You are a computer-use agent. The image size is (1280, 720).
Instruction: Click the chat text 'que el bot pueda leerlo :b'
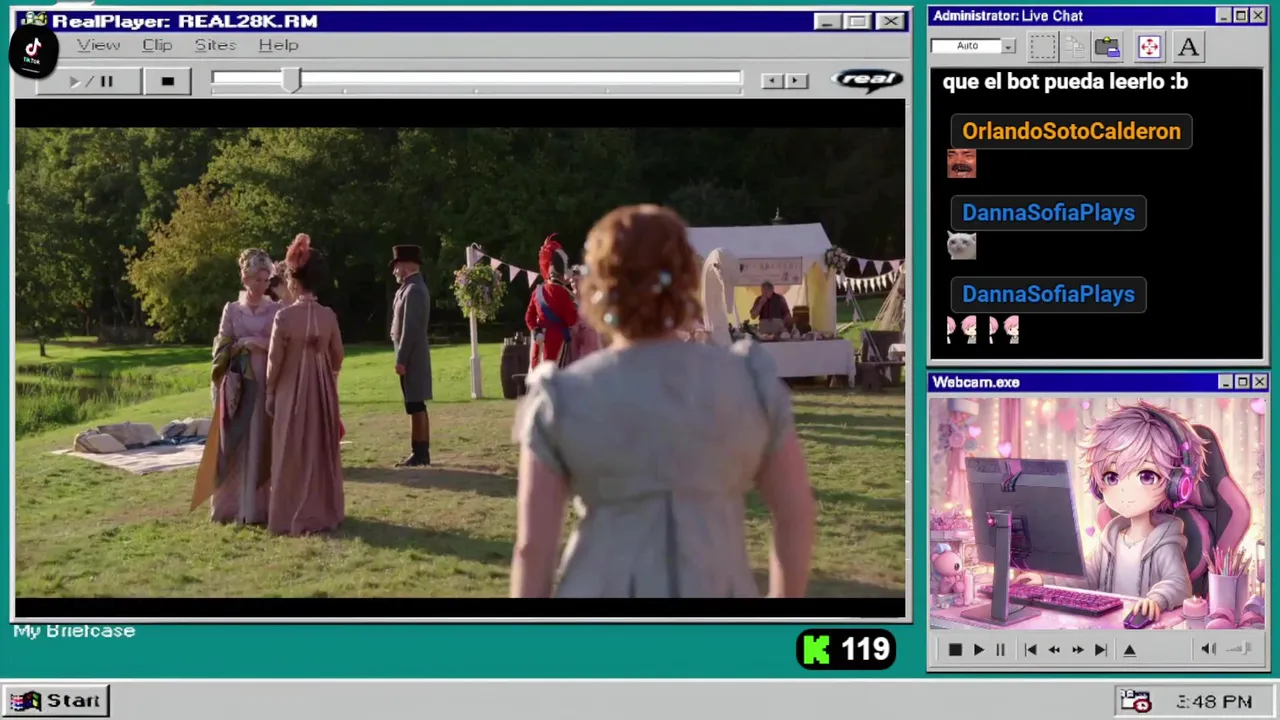pyautogui.click(x=1065, y=82)
